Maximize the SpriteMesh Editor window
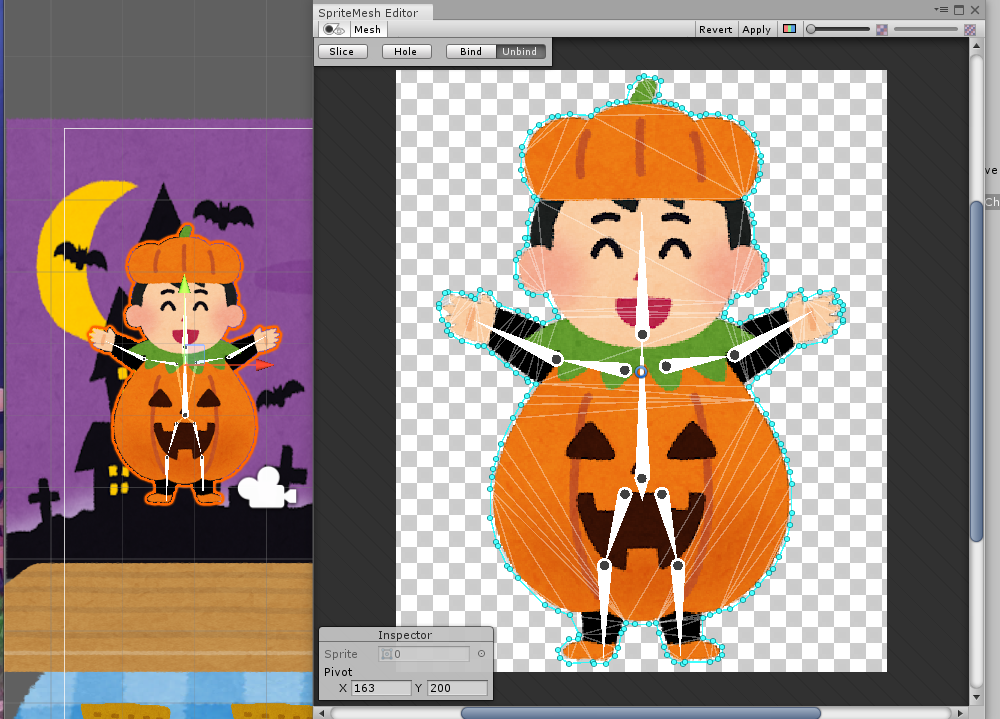The image size is (1000, 719). 959,10
